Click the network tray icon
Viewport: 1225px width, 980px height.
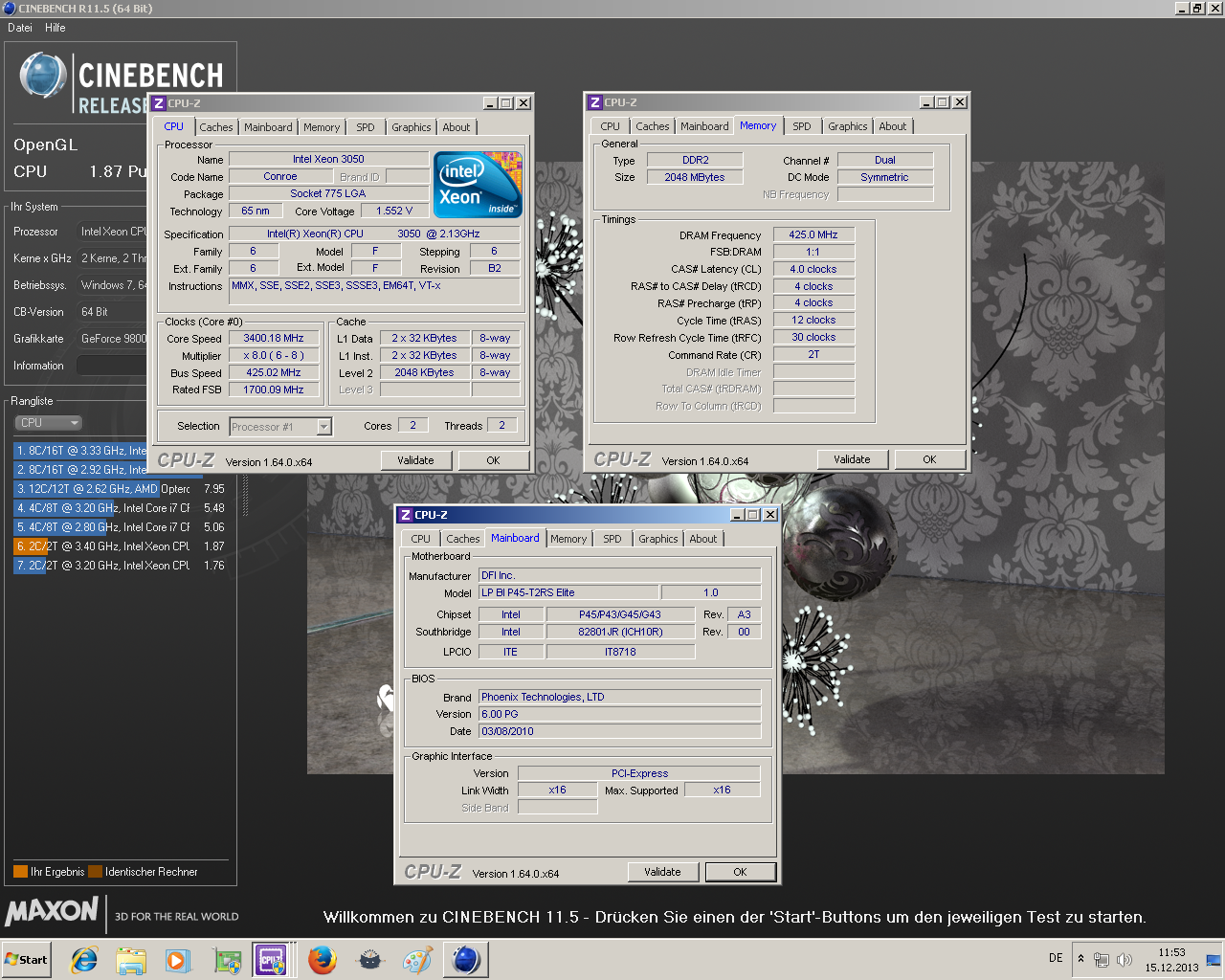coord(1102,959)
